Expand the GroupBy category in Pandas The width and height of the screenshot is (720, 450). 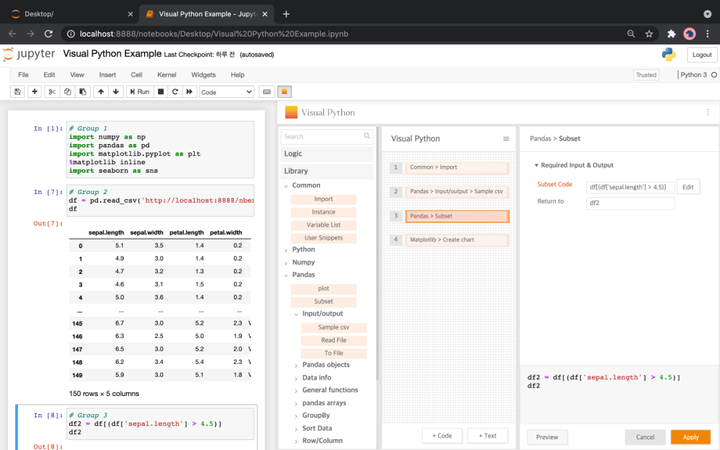coord(316,415)
